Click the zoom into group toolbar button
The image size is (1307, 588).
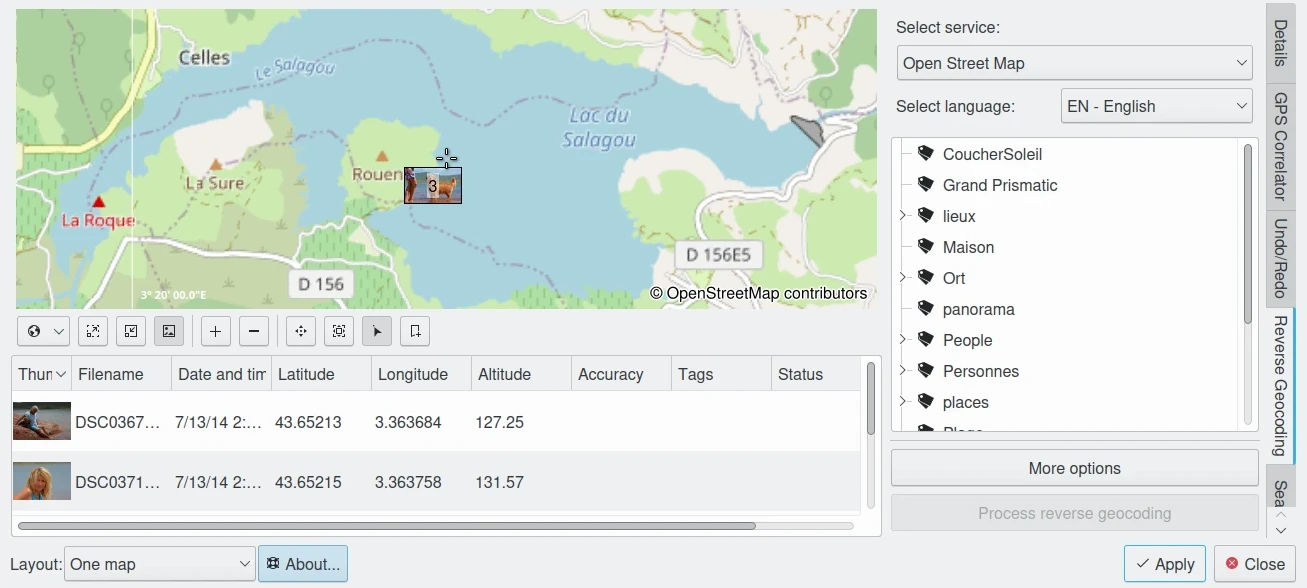point(92,331)
